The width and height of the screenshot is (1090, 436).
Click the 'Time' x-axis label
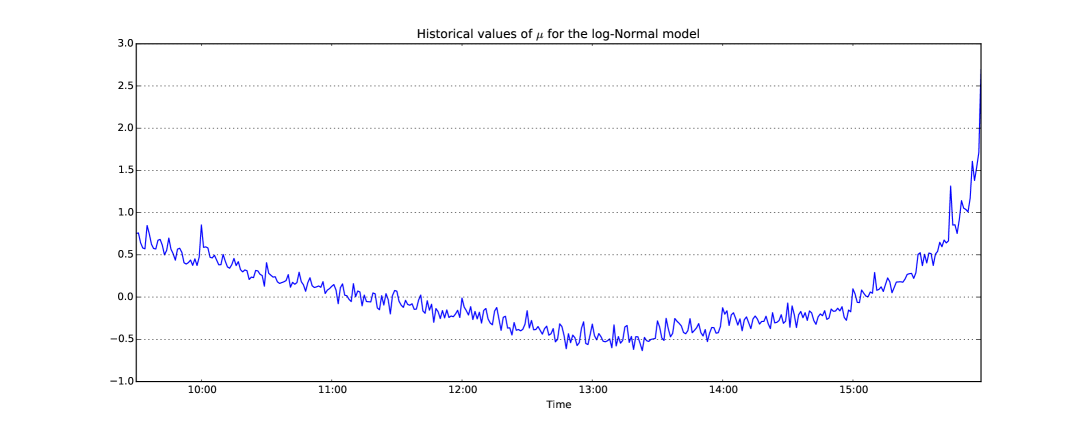pos(558,405)
